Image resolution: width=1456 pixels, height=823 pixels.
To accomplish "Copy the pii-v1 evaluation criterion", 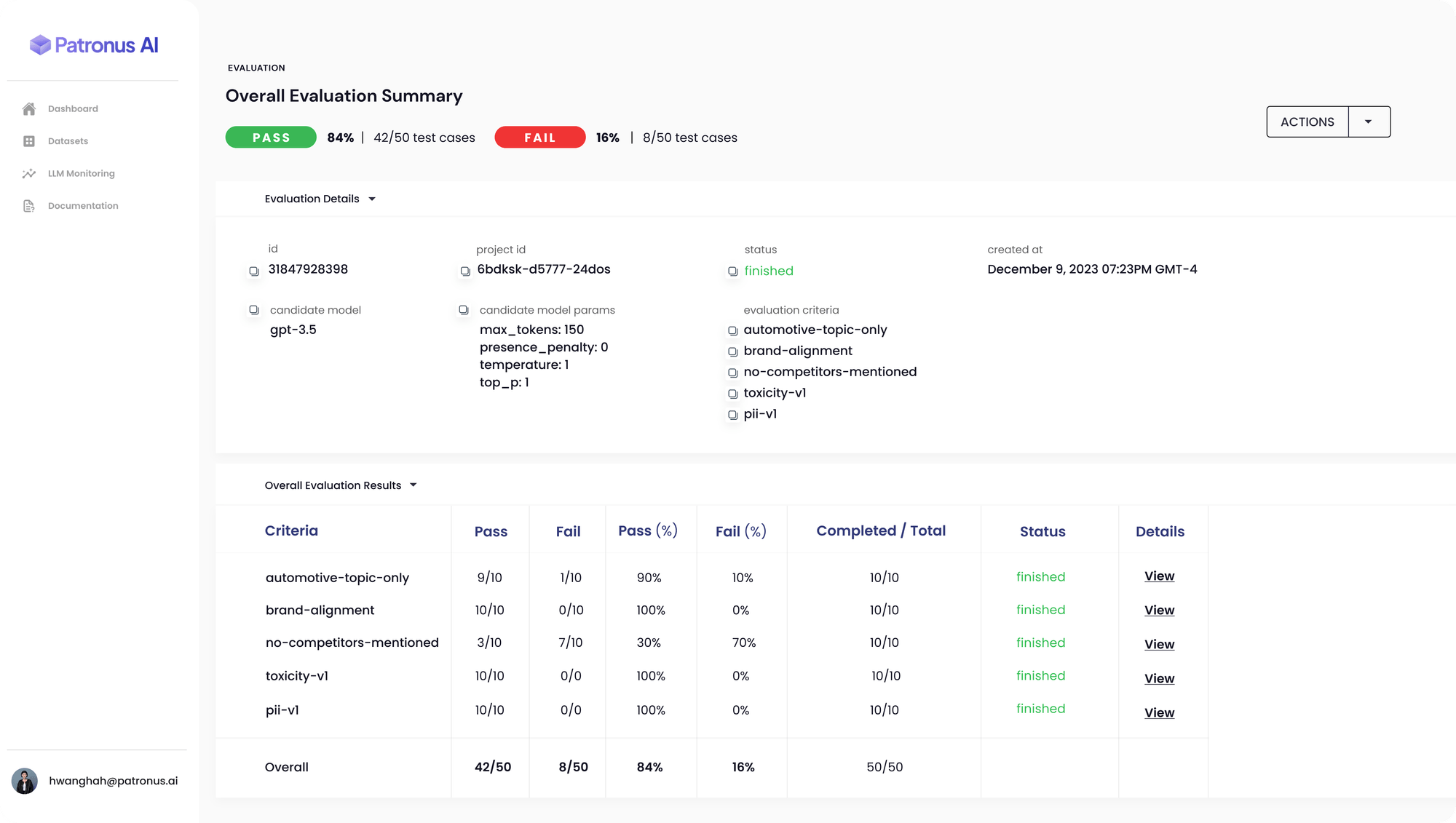I will click(733, 415).
